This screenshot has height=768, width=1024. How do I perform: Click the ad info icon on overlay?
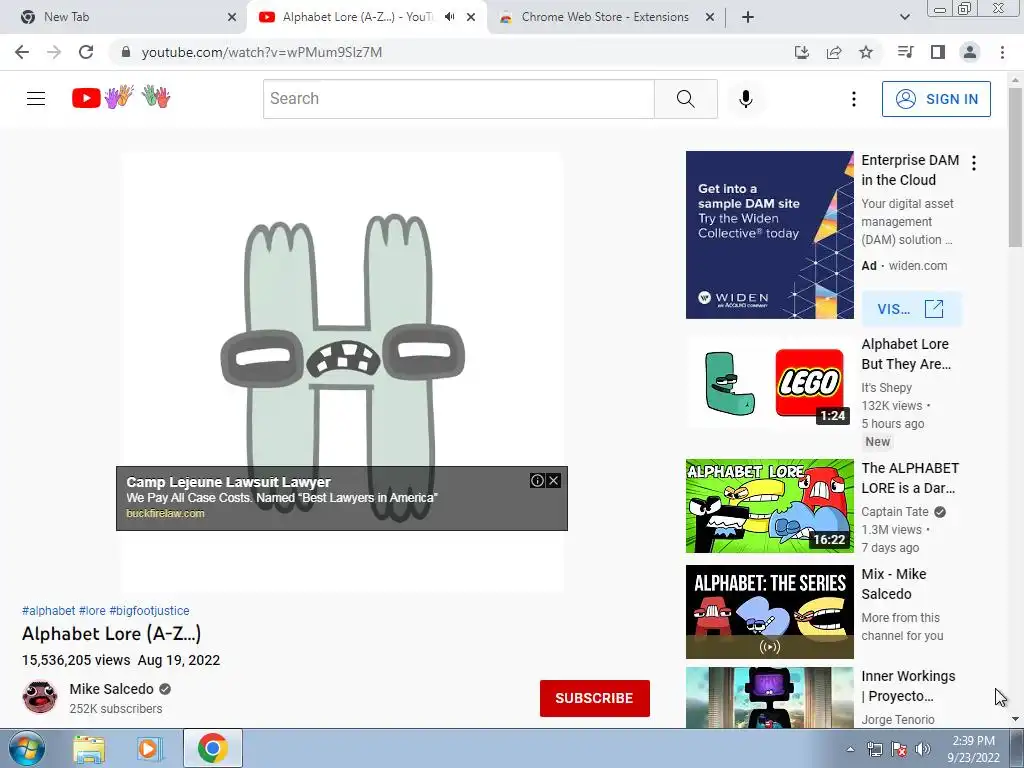[x=537, y=481]
